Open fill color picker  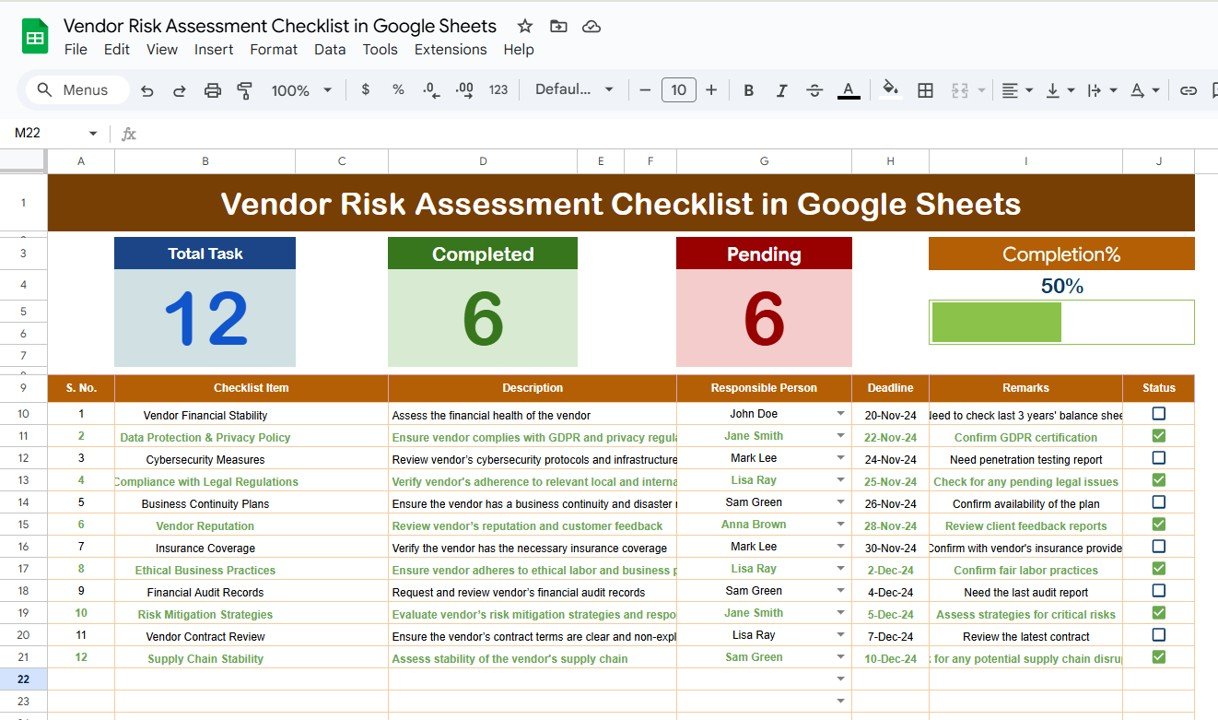tap(891, 90)
